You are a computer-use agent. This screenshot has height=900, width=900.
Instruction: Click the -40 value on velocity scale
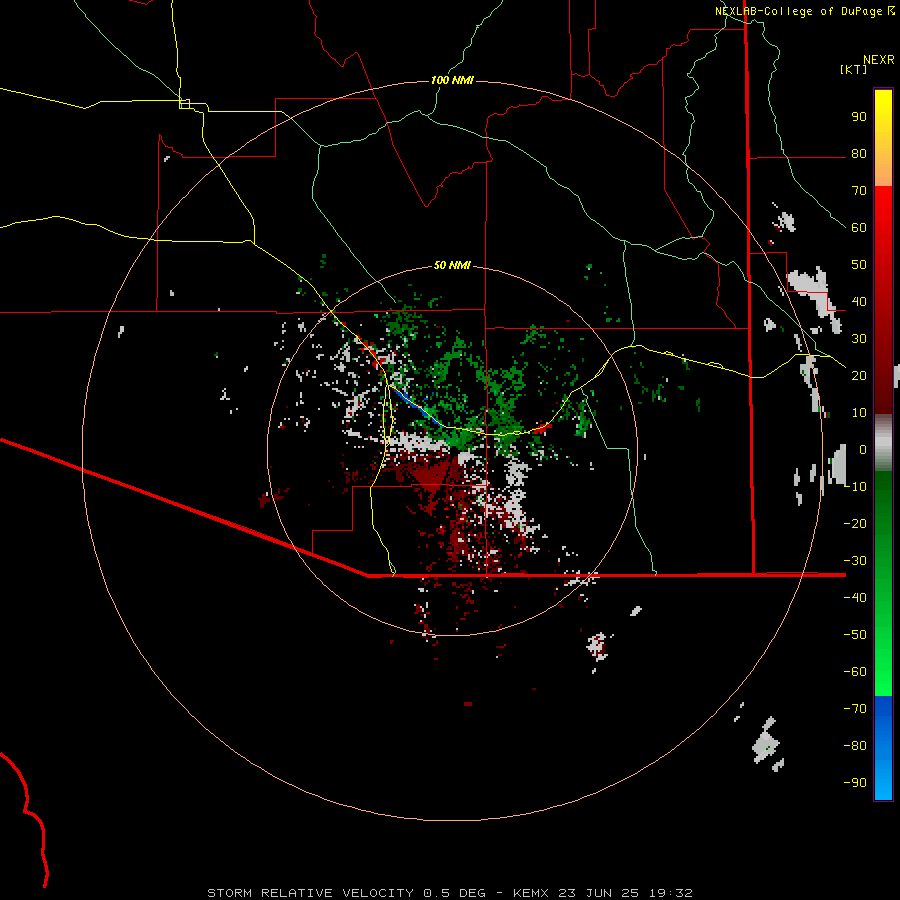pos(855,598)
